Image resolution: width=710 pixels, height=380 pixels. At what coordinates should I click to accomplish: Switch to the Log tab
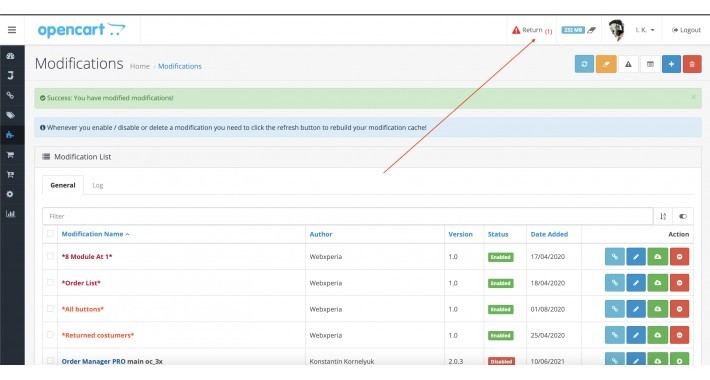pos(98,185)
